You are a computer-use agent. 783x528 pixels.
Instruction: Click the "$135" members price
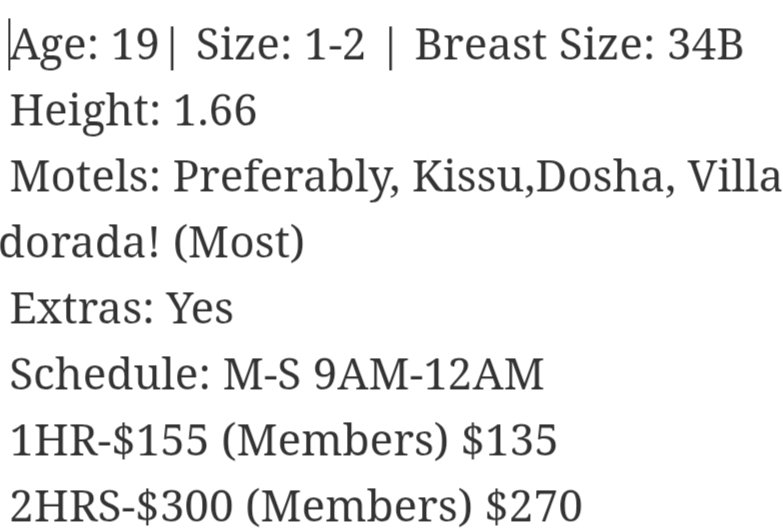coord(509,441)
